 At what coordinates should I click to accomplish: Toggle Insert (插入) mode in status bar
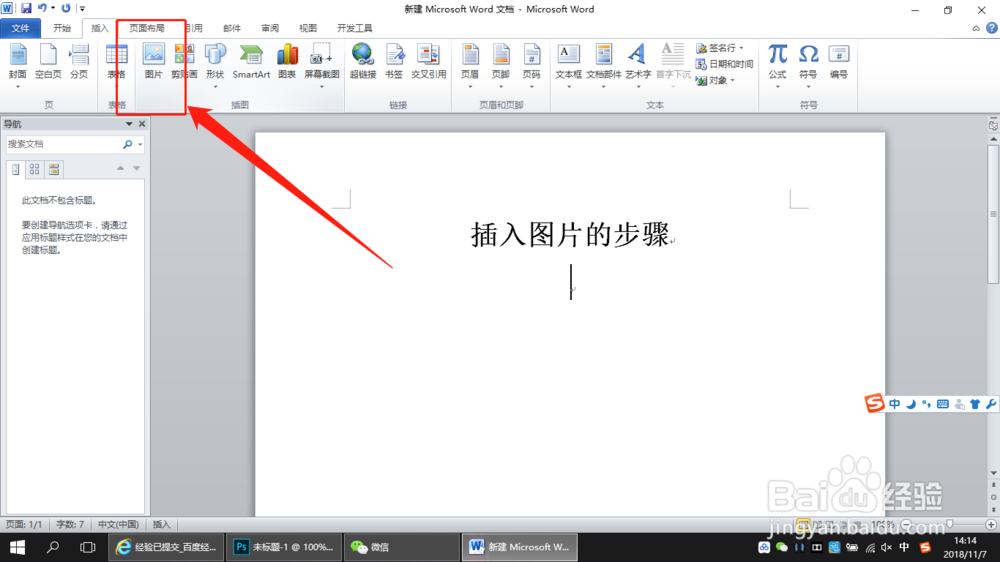[161, 524]
